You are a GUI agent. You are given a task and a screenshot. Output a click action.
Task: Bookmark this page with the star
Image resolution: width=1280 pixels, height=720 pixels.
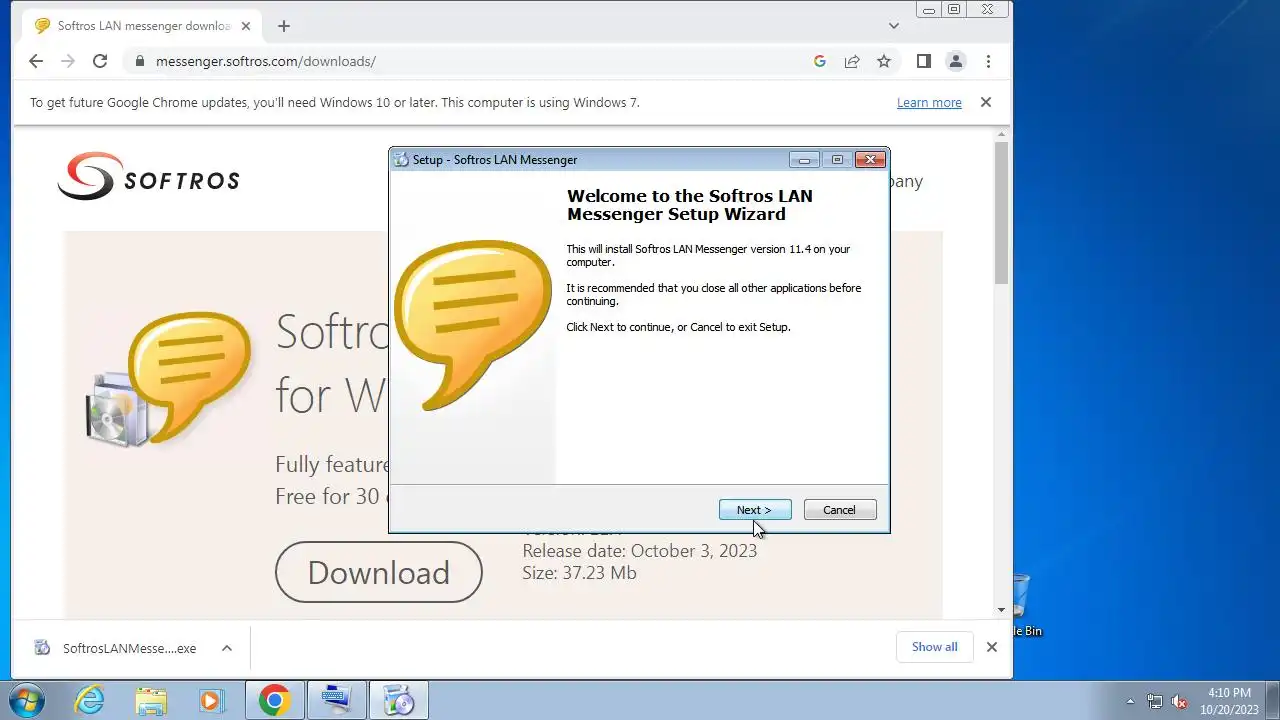884,61
